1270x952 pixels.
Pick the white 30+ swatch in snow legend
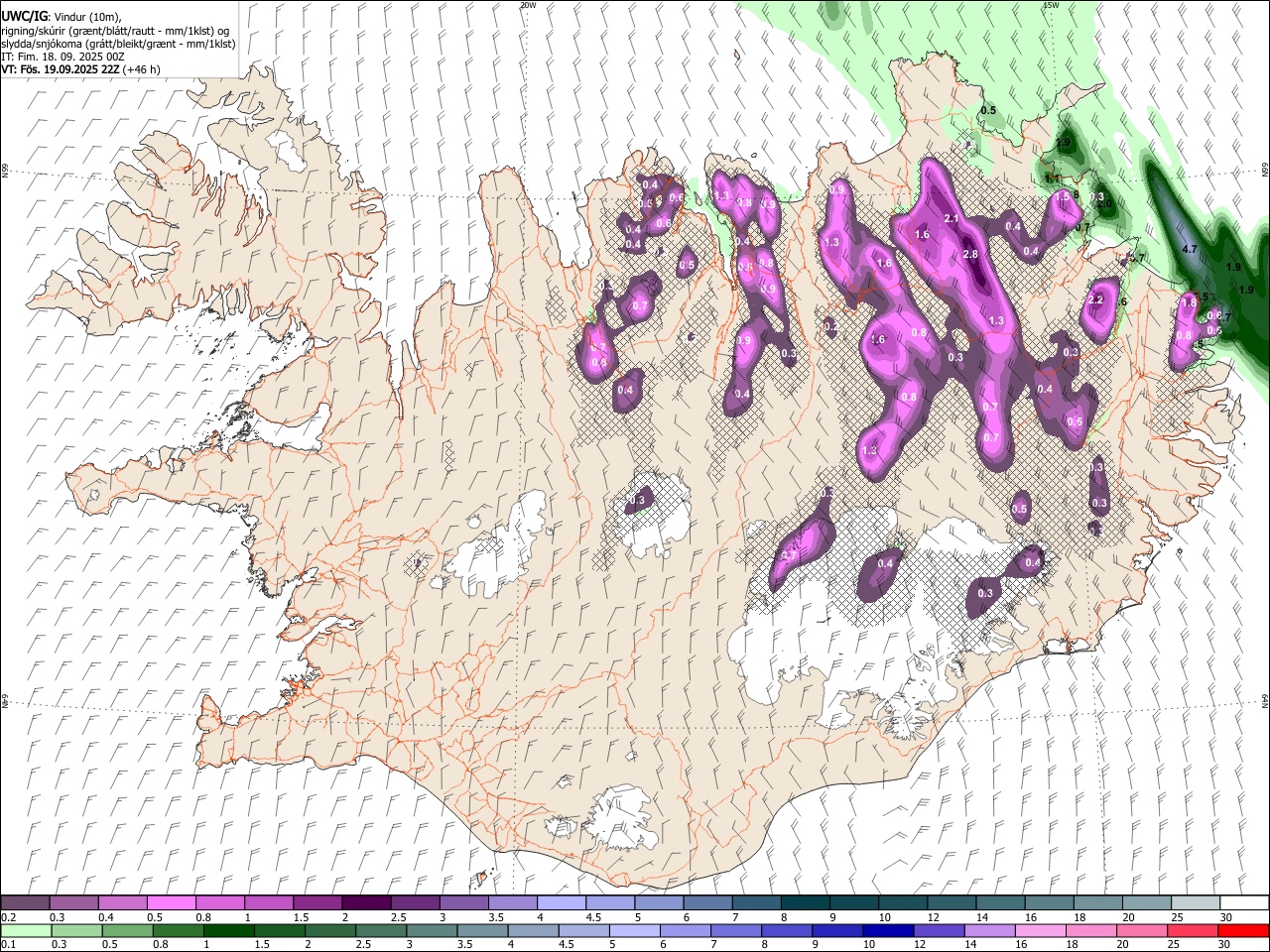(1244, 902)
